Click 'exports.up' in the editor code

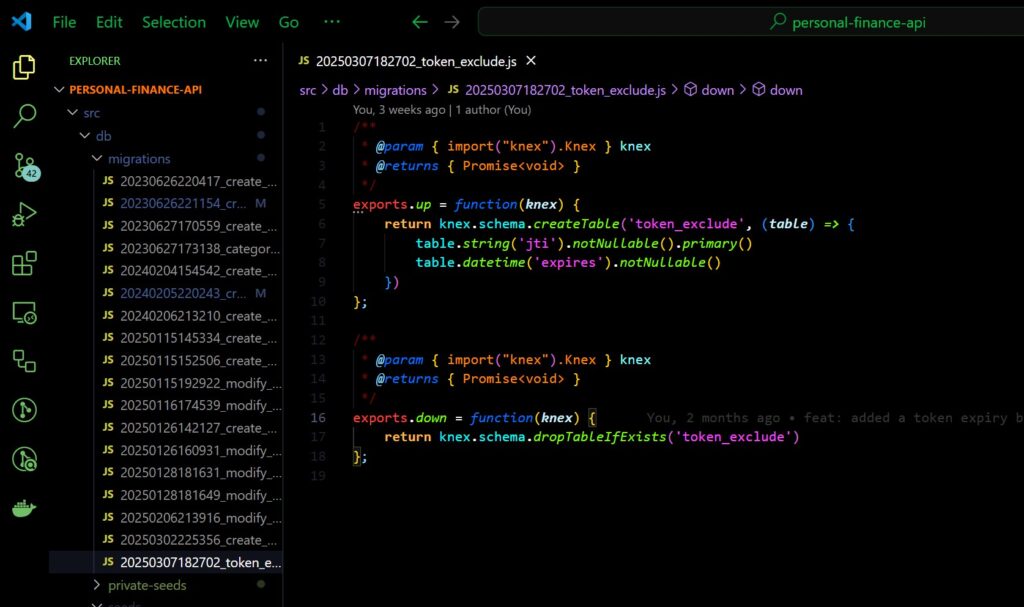(392, 205)
